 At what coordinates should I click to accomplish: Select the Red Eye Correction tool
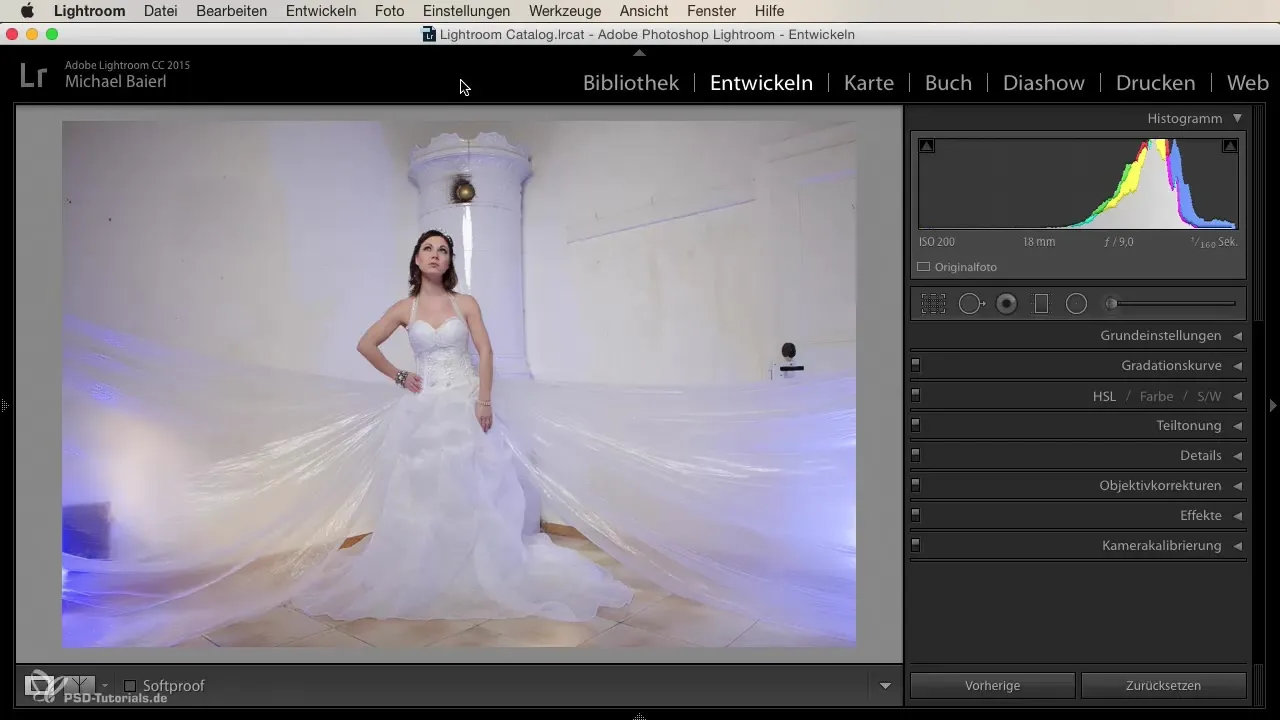(1007, 304)
